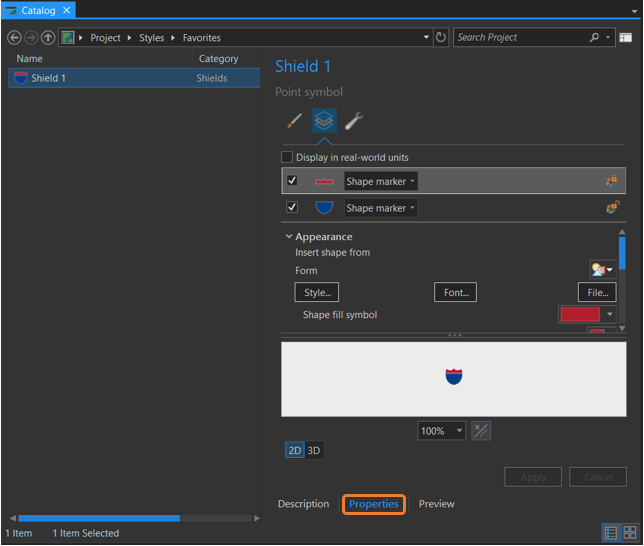The height and width of the screenshot is (546, 644).
Task: Enable Display in real-world units
Action: 287,157
